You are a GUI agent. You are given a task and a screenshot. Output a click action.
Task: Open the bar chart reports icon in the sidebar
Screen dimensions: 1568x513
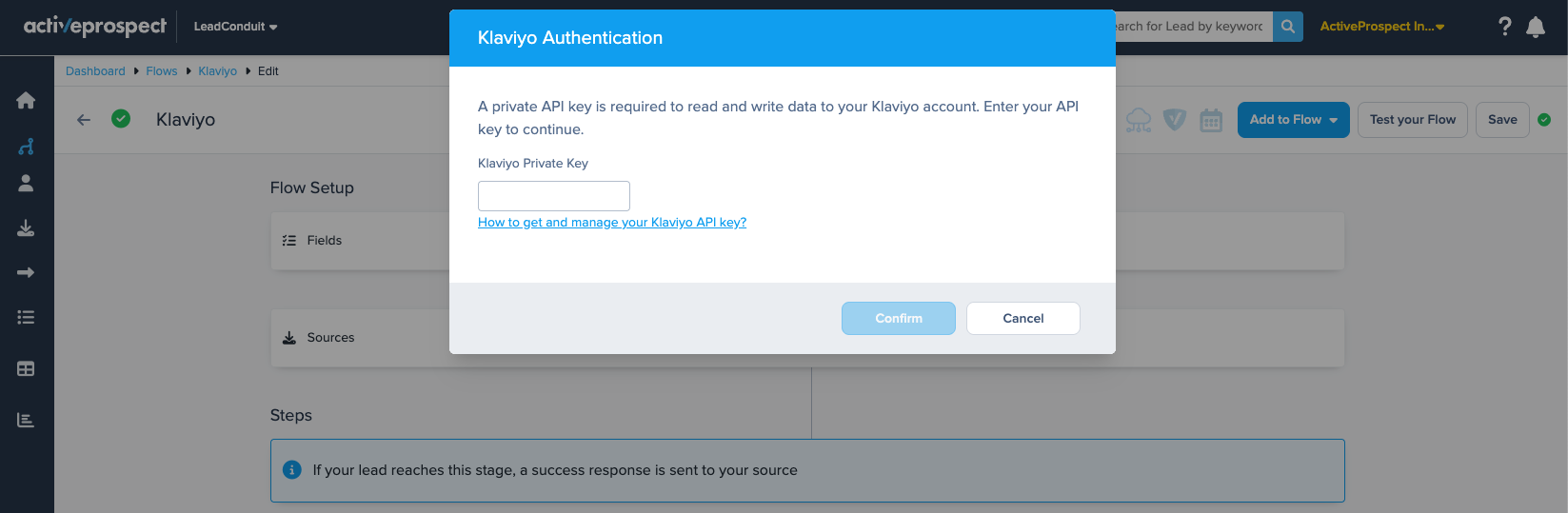26,420
